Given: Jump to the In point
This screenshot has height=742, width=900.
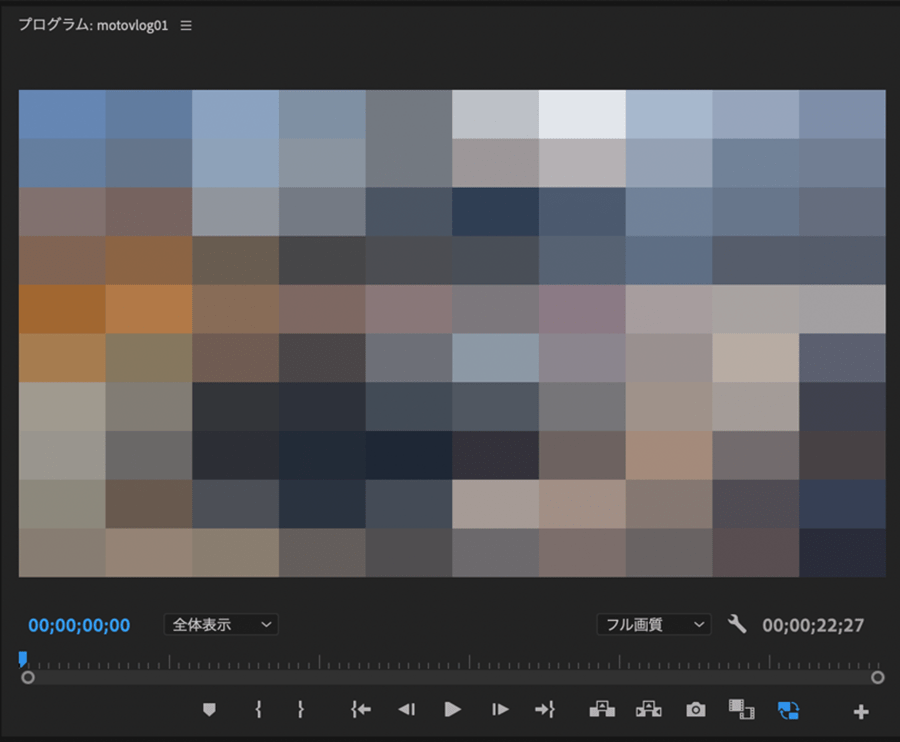Looking at the screenshot, I should (360, 710).
